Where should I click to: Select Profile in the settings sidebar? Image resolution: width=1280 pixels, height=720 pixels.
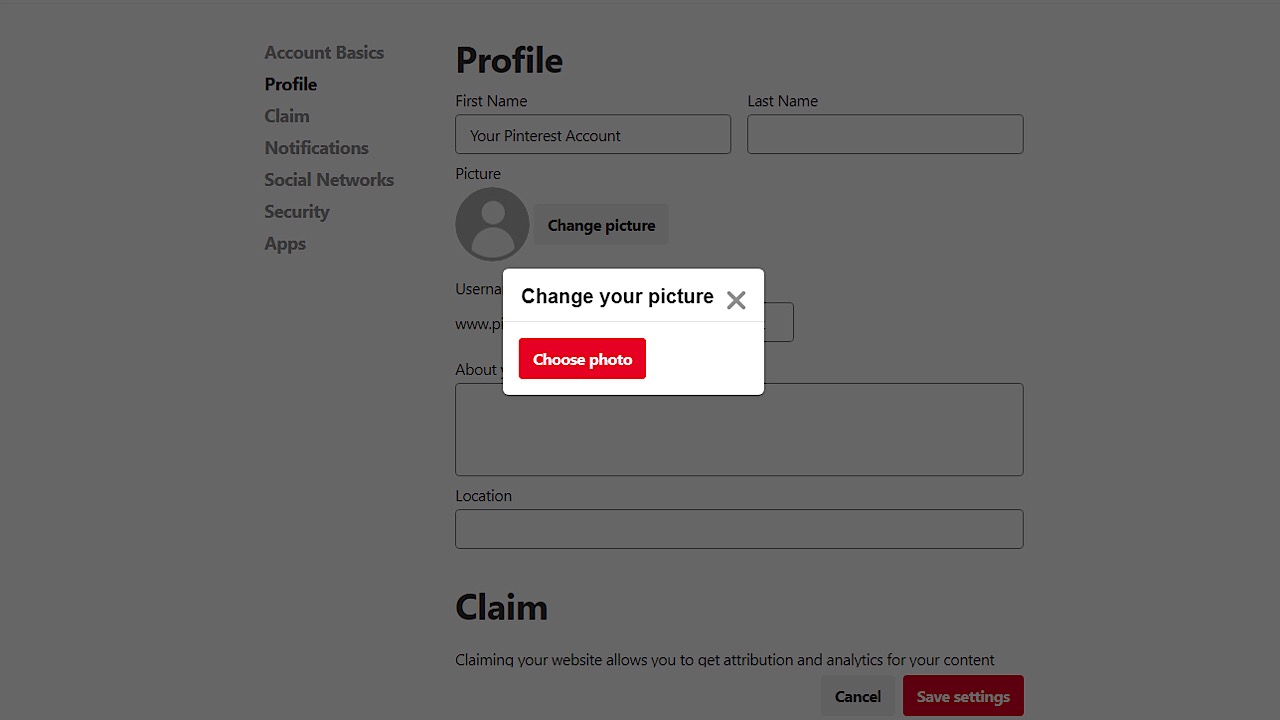click(290, 84)
